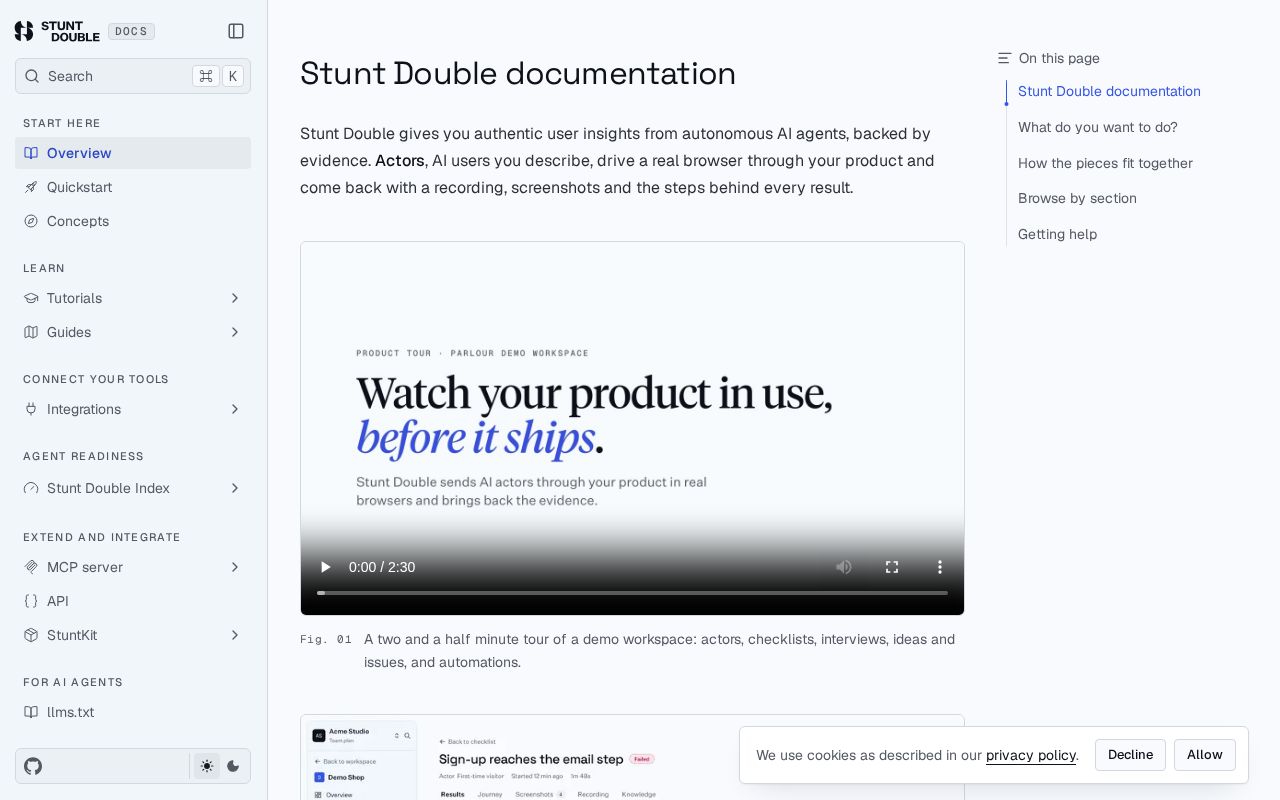This screenshot has height=800, width=1280.
Task: Allow cookies
Action: tap(1204, 755)
